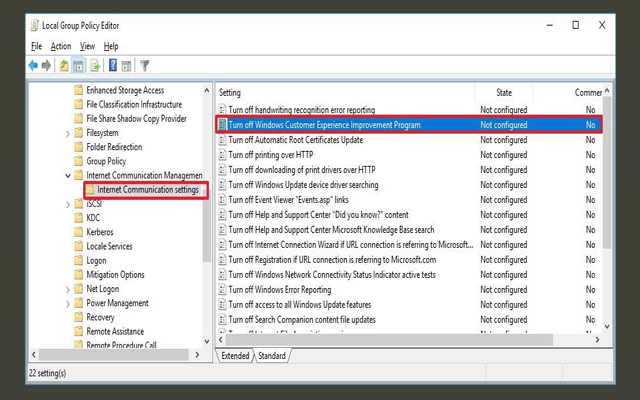Expand the Power Management tree node
Viewport: 640px width, 400px height.
(x=68, y=303)
